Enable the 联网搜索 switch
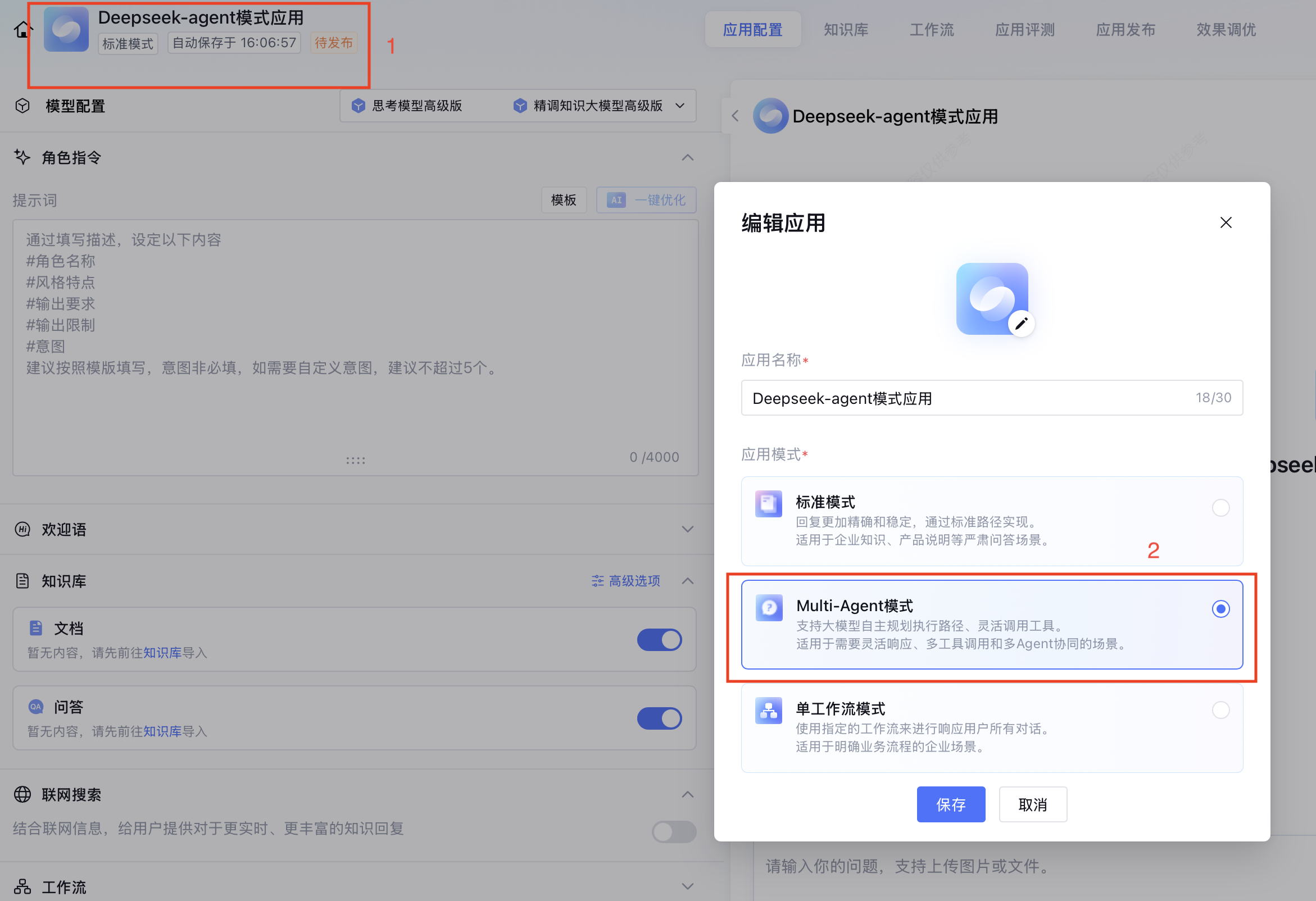This screenshot has width=1316, height=901. [x=674, y=831]
